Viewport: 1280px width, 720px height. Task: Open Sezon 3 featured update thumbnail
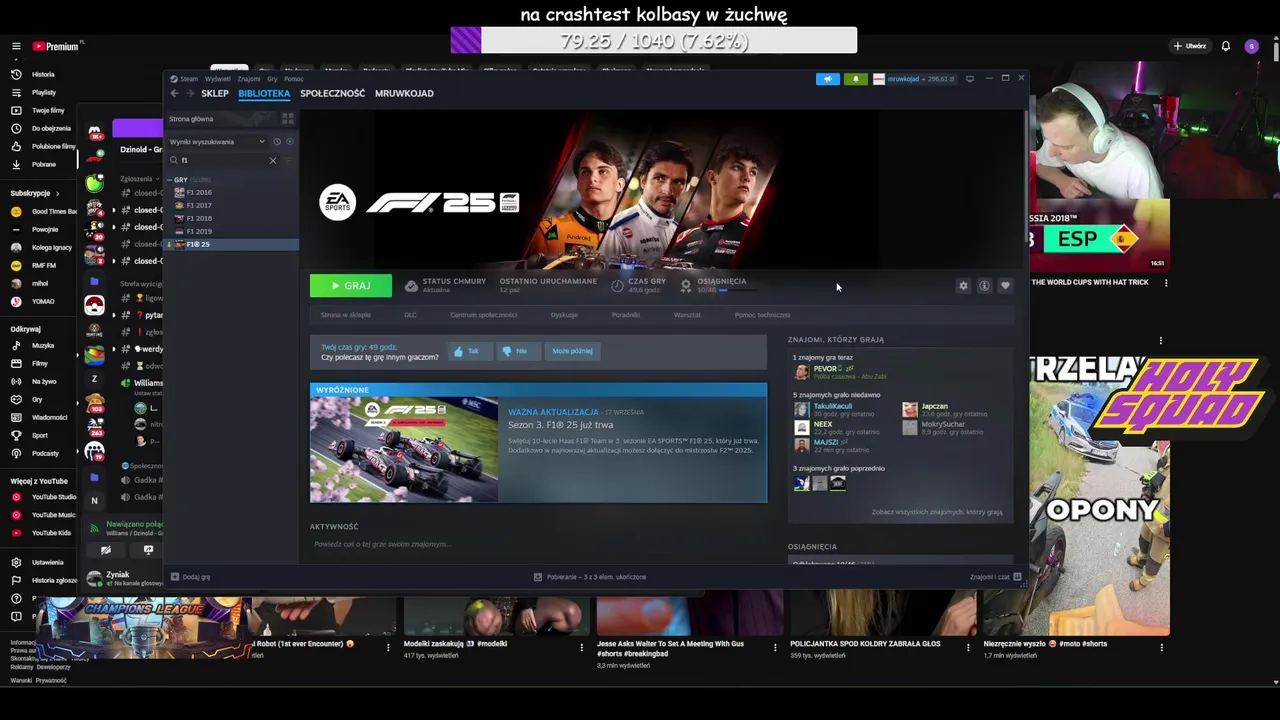(404, 449)
